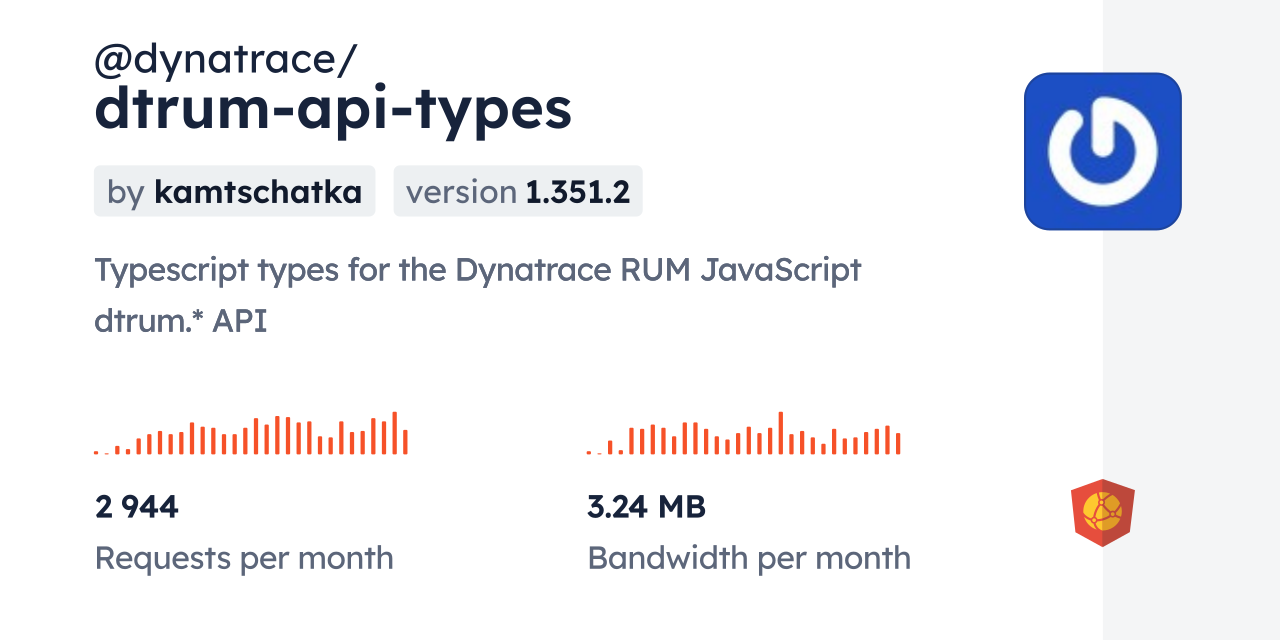Click the requests per month bar chart

[251, 433]
